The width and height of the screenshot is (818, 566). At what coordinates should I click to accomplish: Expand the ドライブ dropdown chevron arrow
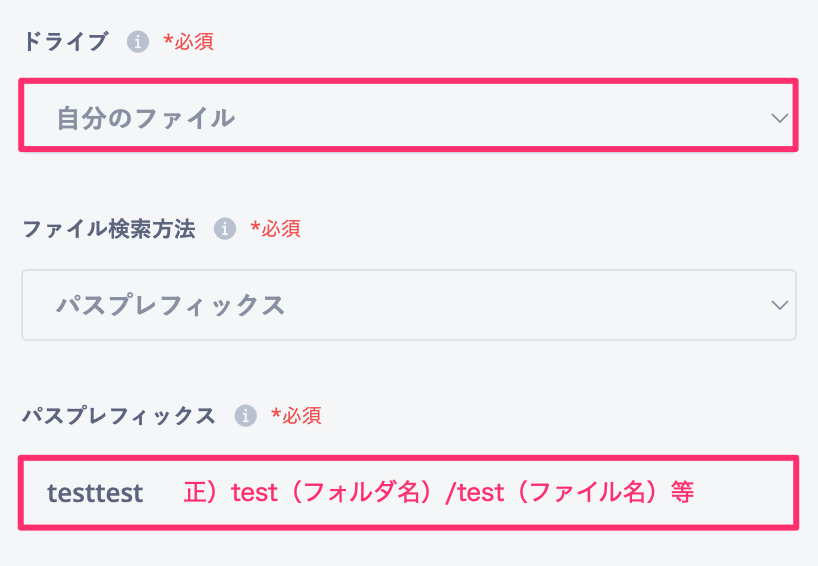point(779,118)
